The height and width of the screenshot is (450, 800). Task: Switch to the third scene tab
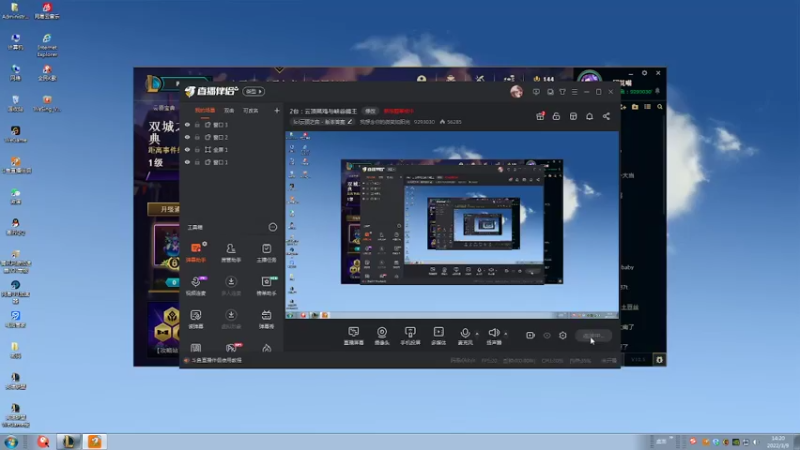pos(251,110)
